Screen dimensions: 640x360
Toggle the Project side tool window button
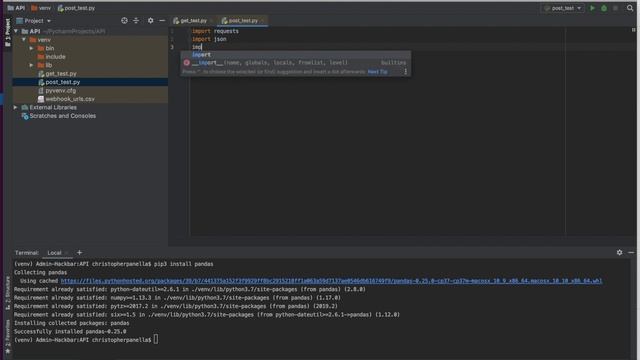coord(7,32)
